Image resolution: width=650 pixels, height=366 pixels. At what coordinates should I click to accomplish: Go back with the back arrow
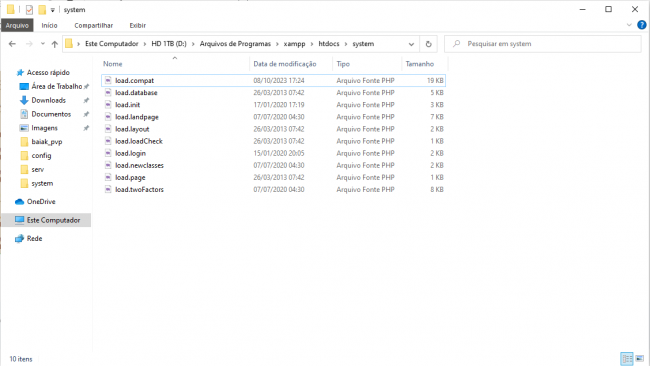pos(12,44)
